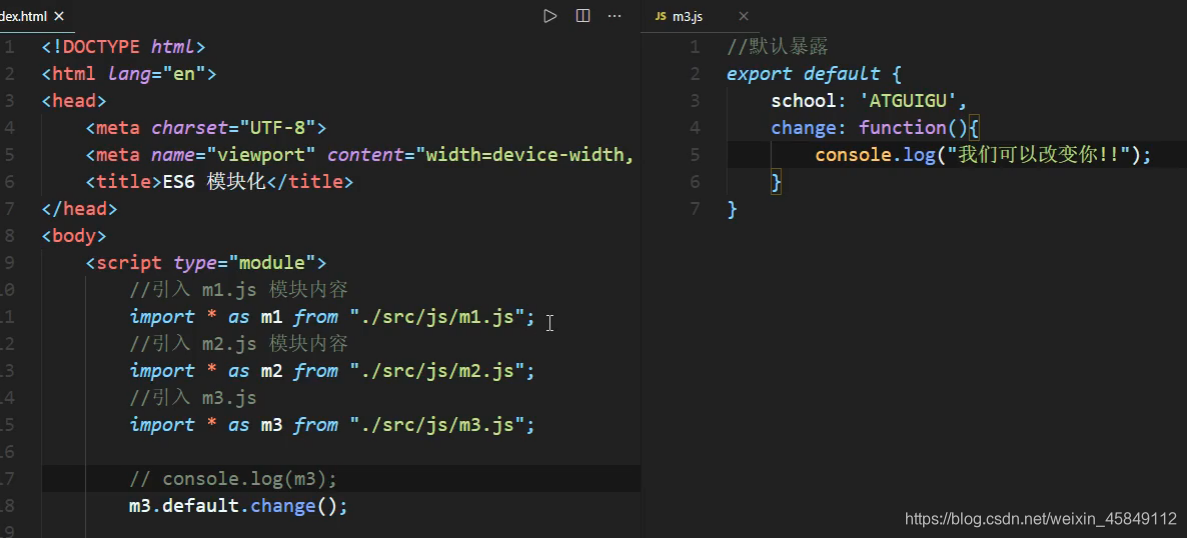Click the '</head>' closing tag
The image size is (1187, 538).
coord(79,209)
